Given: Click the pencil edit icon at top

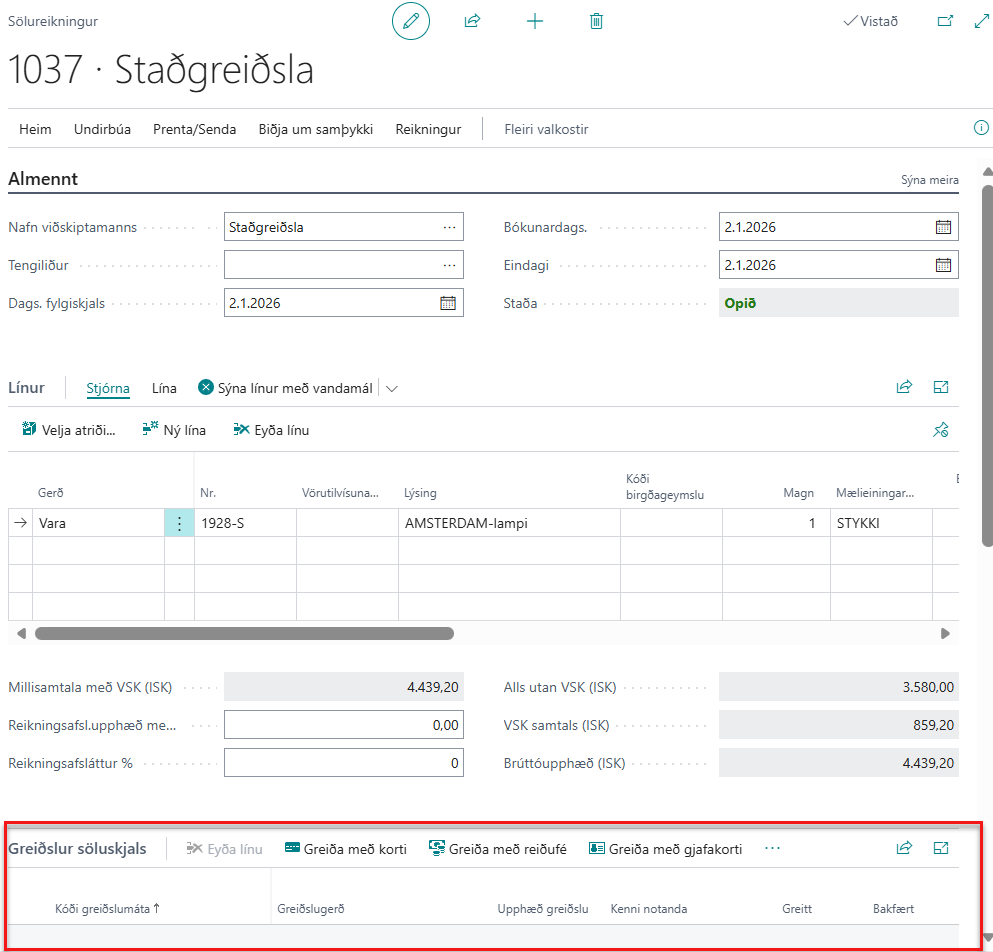Looking at the screenshot, I should click(410, 21).
